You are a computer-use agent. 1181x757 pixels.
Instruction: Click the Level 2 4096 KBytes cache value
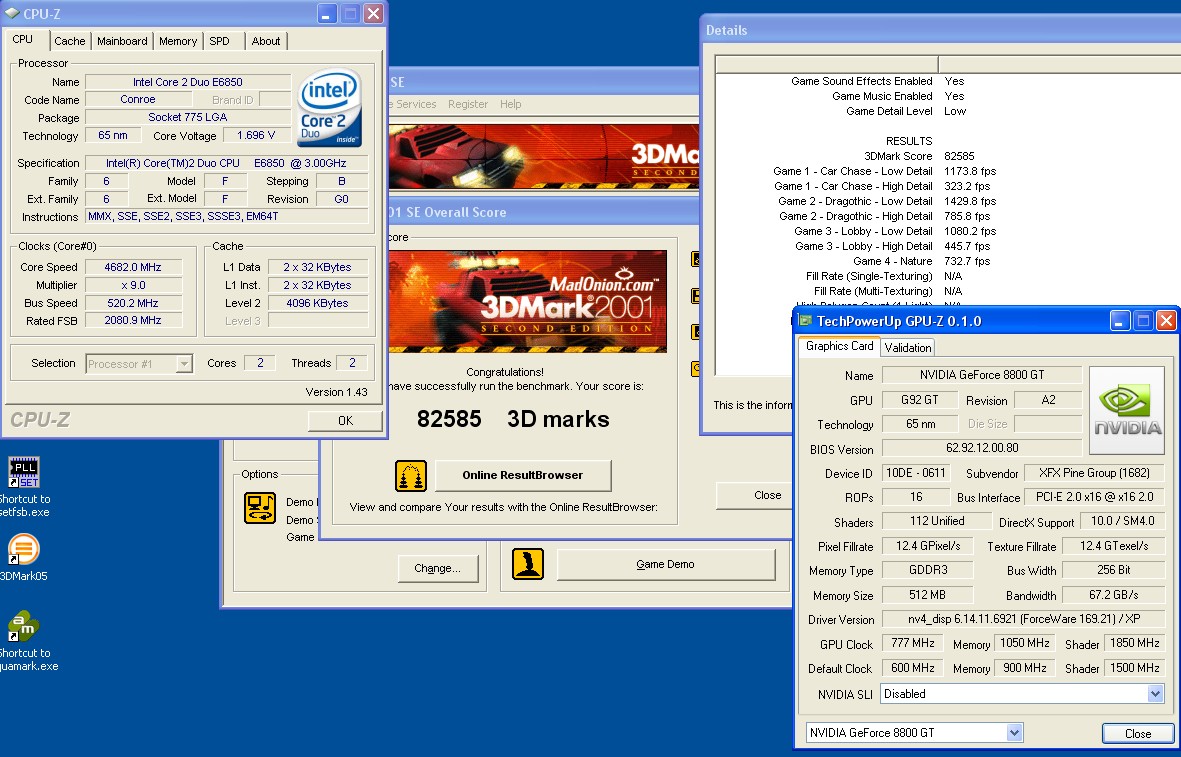click(x=318, y=303)
